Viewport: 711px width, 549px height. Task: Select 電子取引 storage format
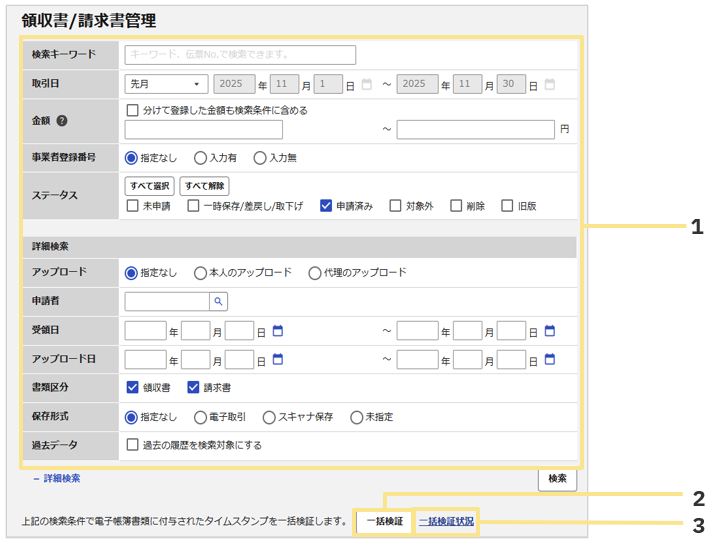[x=200, y=417]
